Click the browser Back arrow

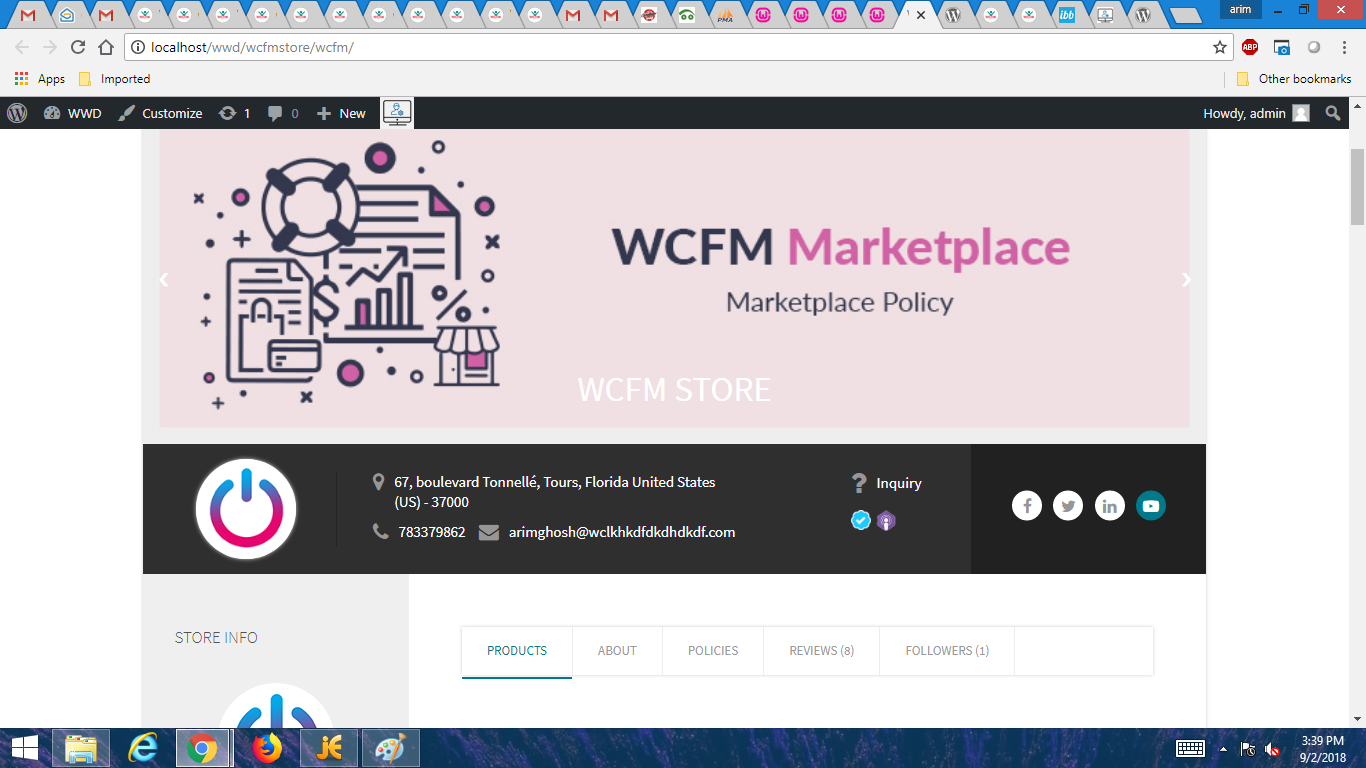22,47
